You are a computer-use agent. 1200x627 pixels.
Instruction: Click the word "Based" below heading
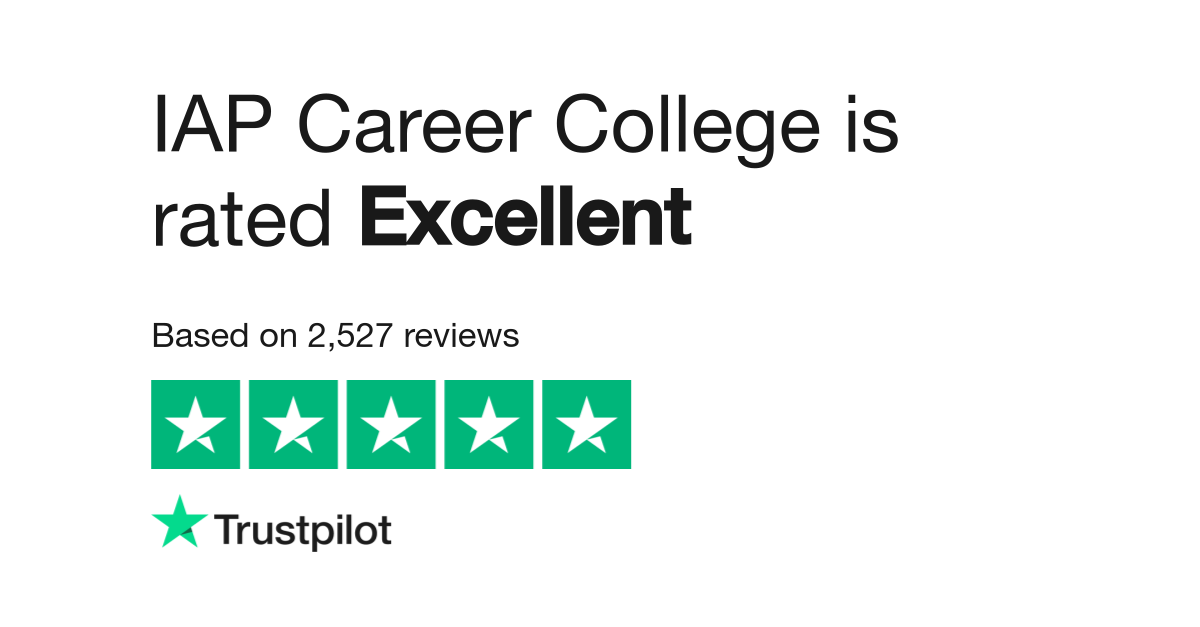click(x=193, y=336)
